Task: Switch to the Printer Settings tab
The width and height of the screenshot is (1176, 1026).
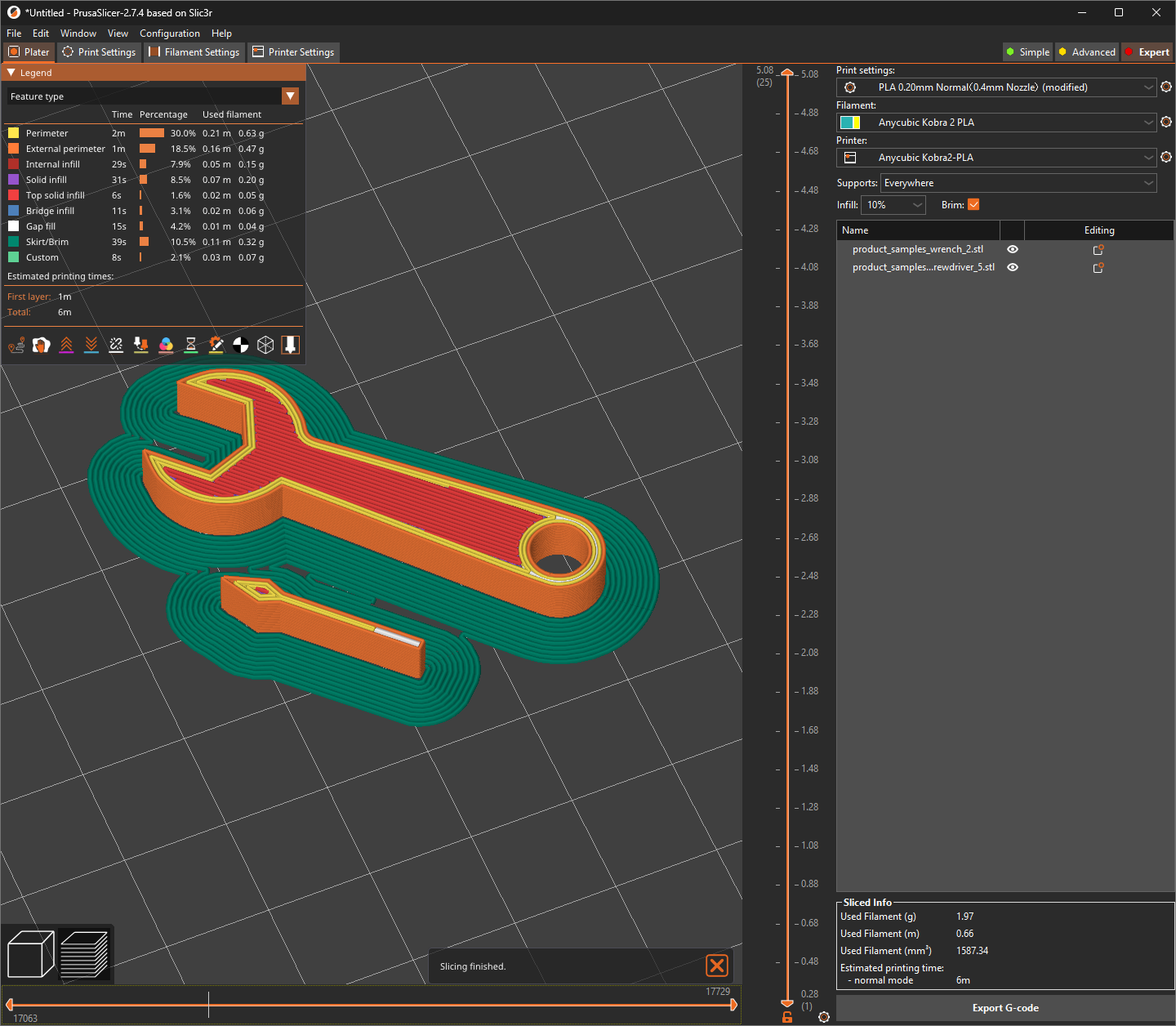Action: [x=293, y=52]
